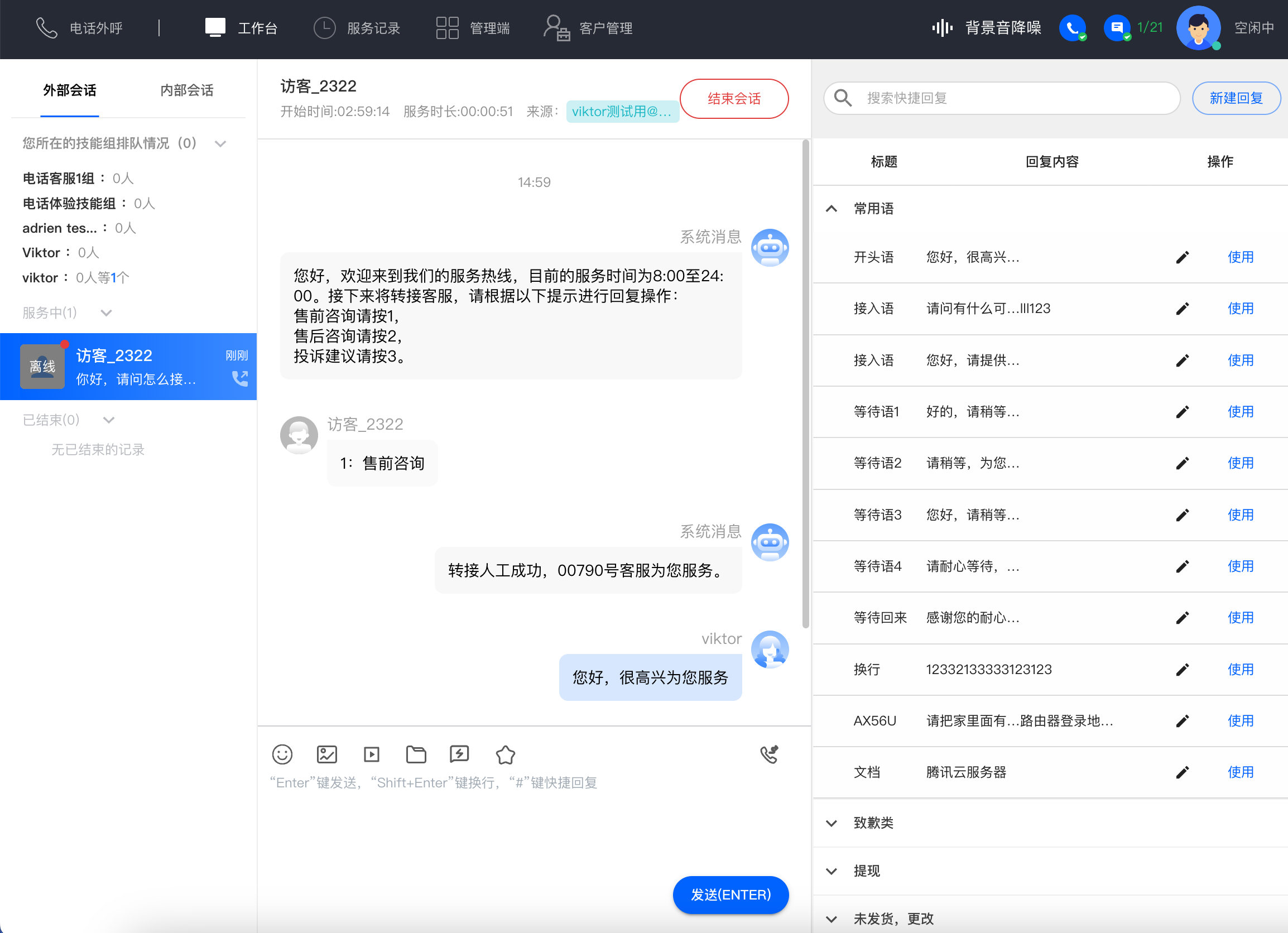
Task: Edit the 开头语 quick reply with pencil icon
Action: [1183, 257]
